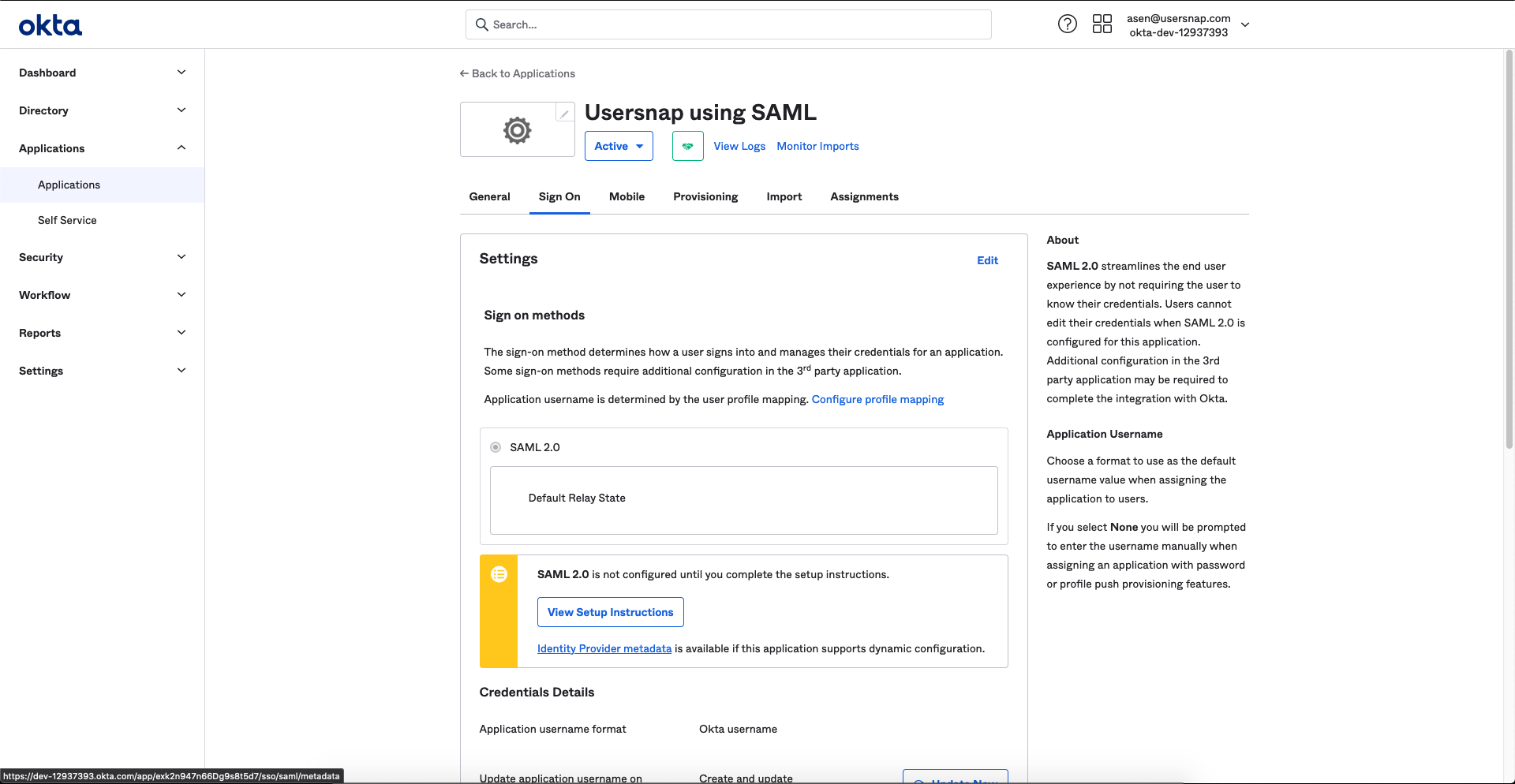
Task: Switch to the Provisioning tab
Action: click(x=705, y=196)
